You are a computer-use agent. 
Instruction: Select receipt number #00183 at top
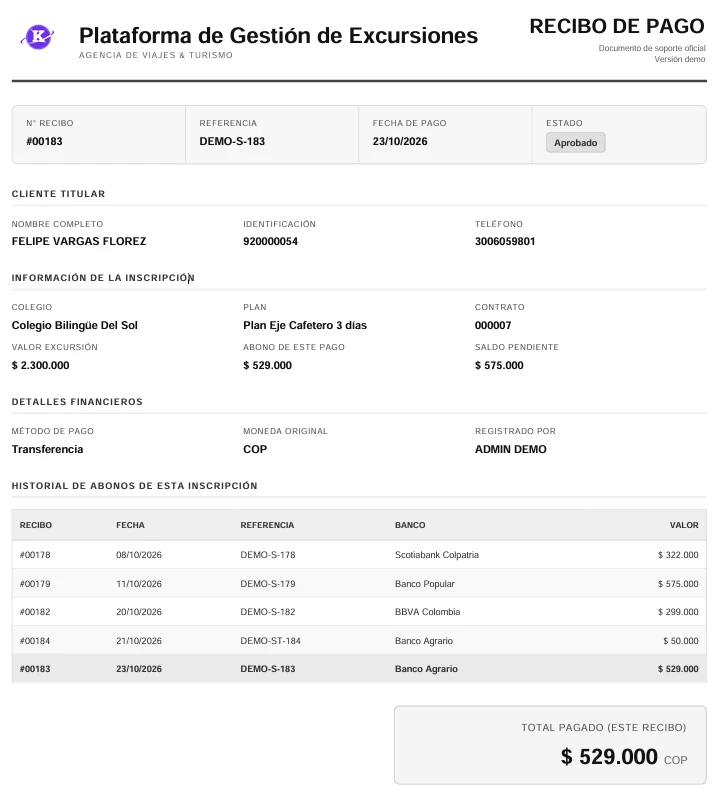coord(44,141)
